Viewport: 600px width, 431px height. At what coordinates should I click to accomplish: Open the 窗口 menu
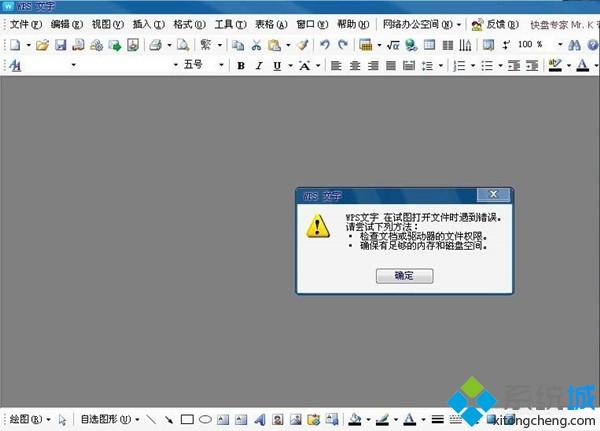tap(312, 24)
